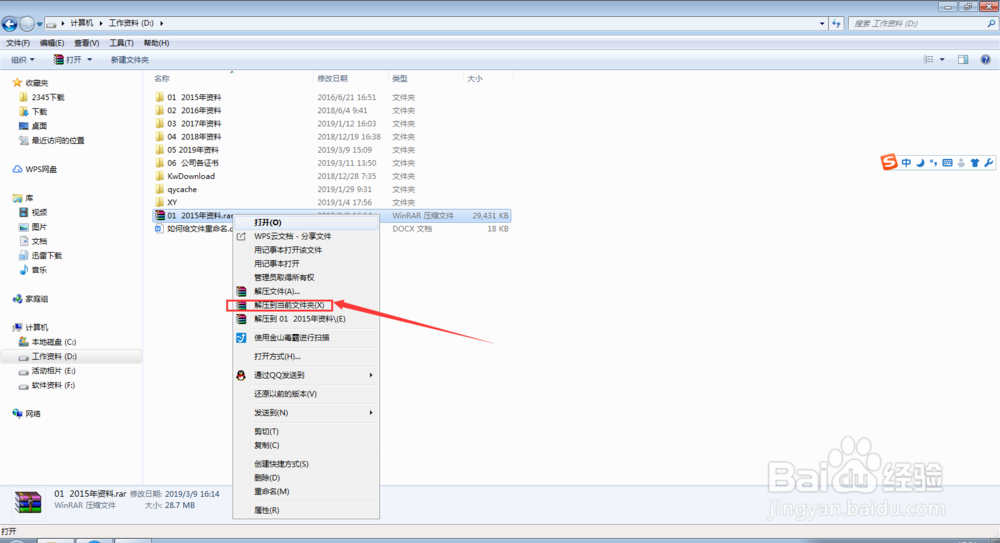This screenshot has width=1000, height=543.
Task: Click the Sogou S input method icon
Action: click(889, 163)
